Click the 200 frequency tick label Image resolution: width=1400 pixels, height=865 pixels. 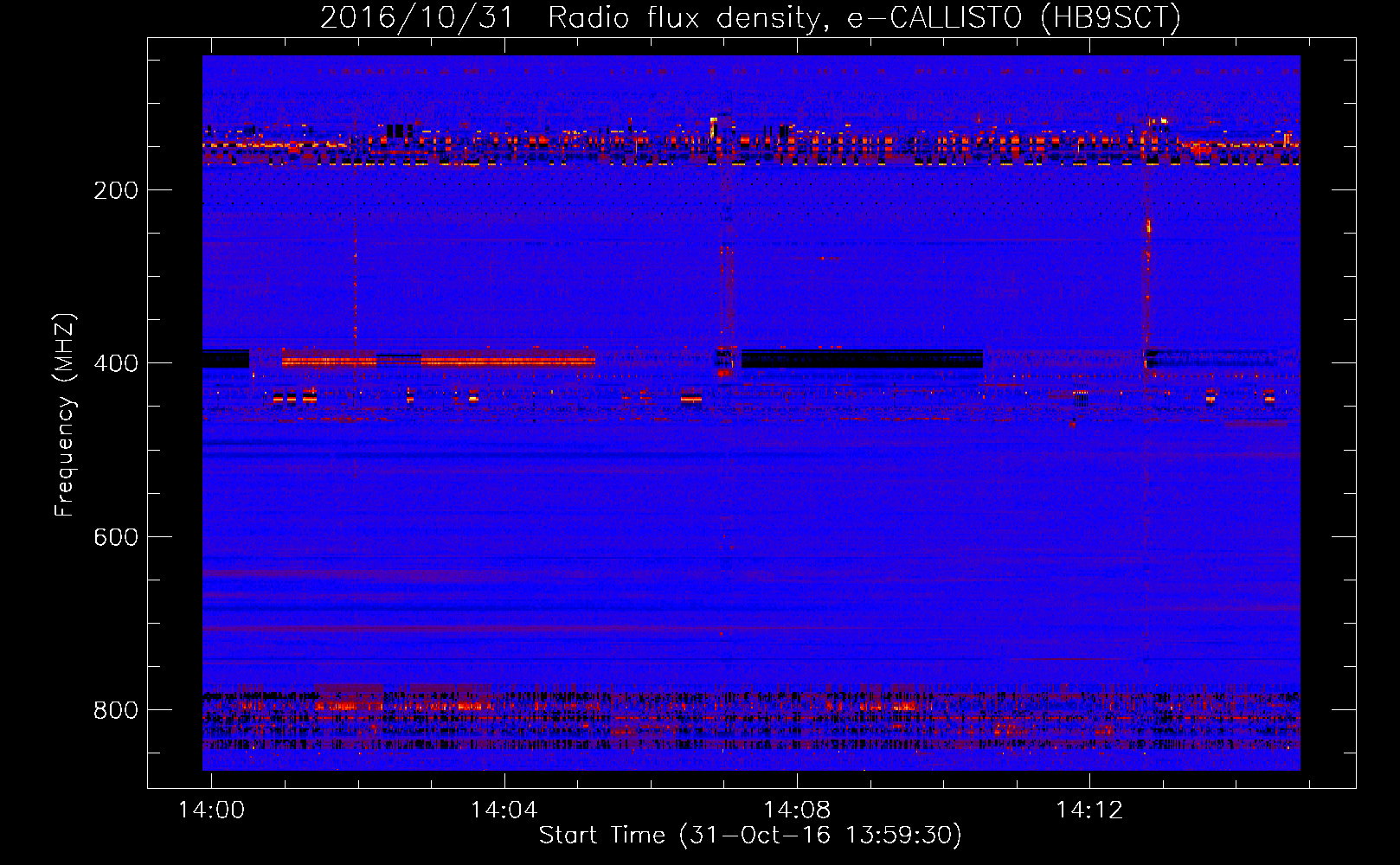[x=116, y=190]
